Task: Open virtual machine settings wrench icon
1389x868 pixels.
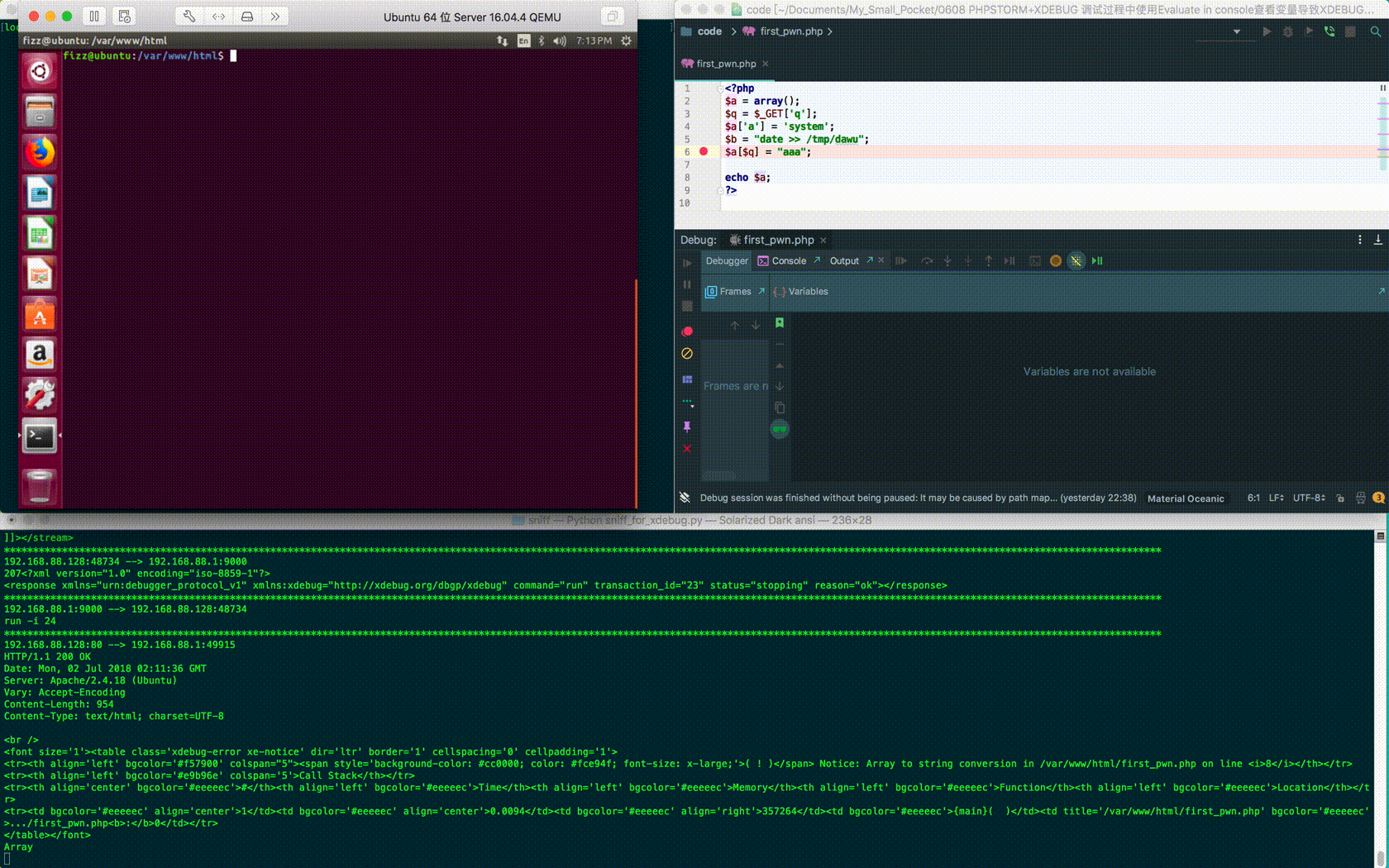Action: click(189, 16)
